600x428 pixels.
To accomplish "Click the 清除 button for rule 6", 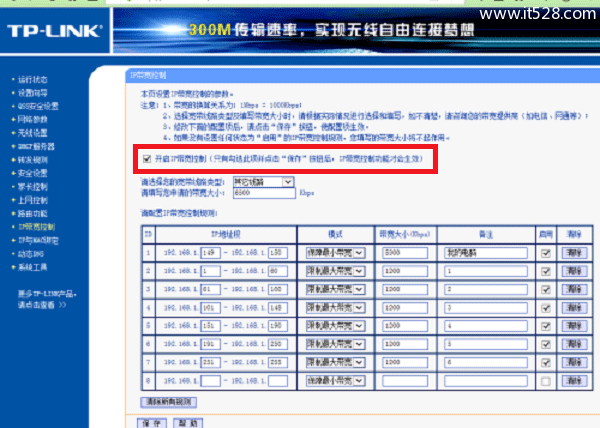I will pos(574,344).
